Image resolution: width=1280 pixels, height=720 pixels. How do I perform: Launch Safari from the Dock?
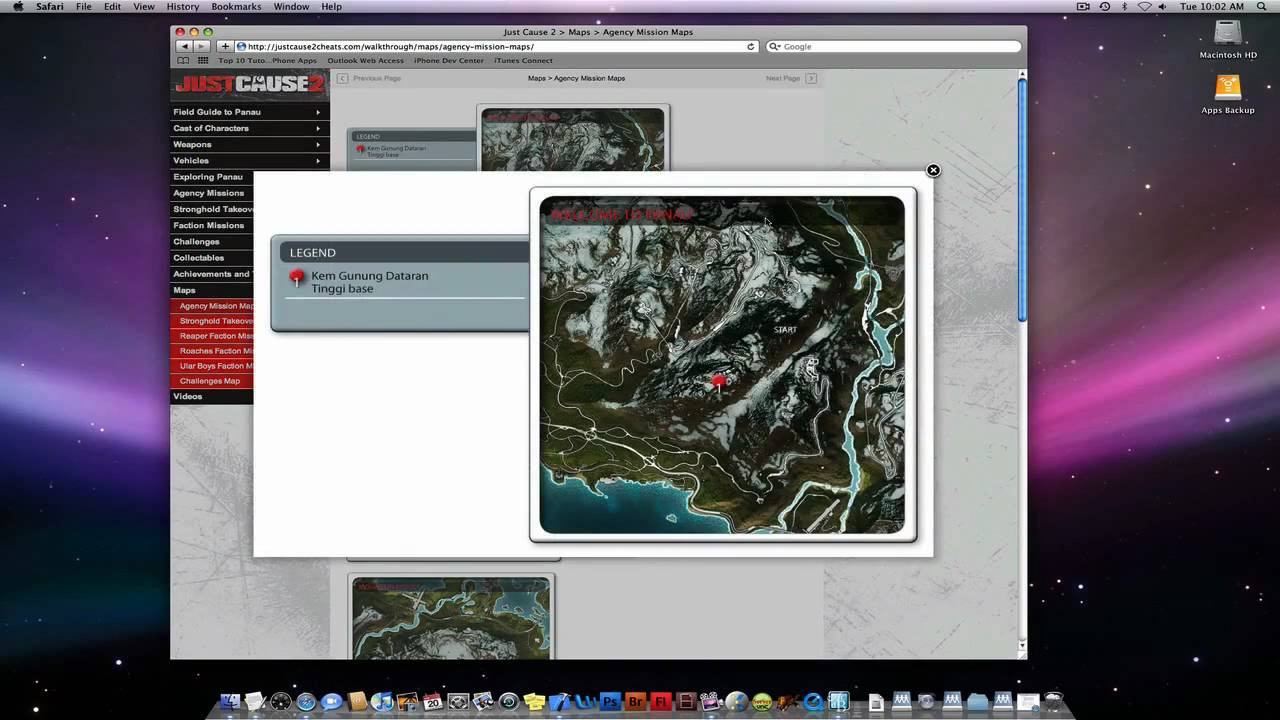pos(306,702)
